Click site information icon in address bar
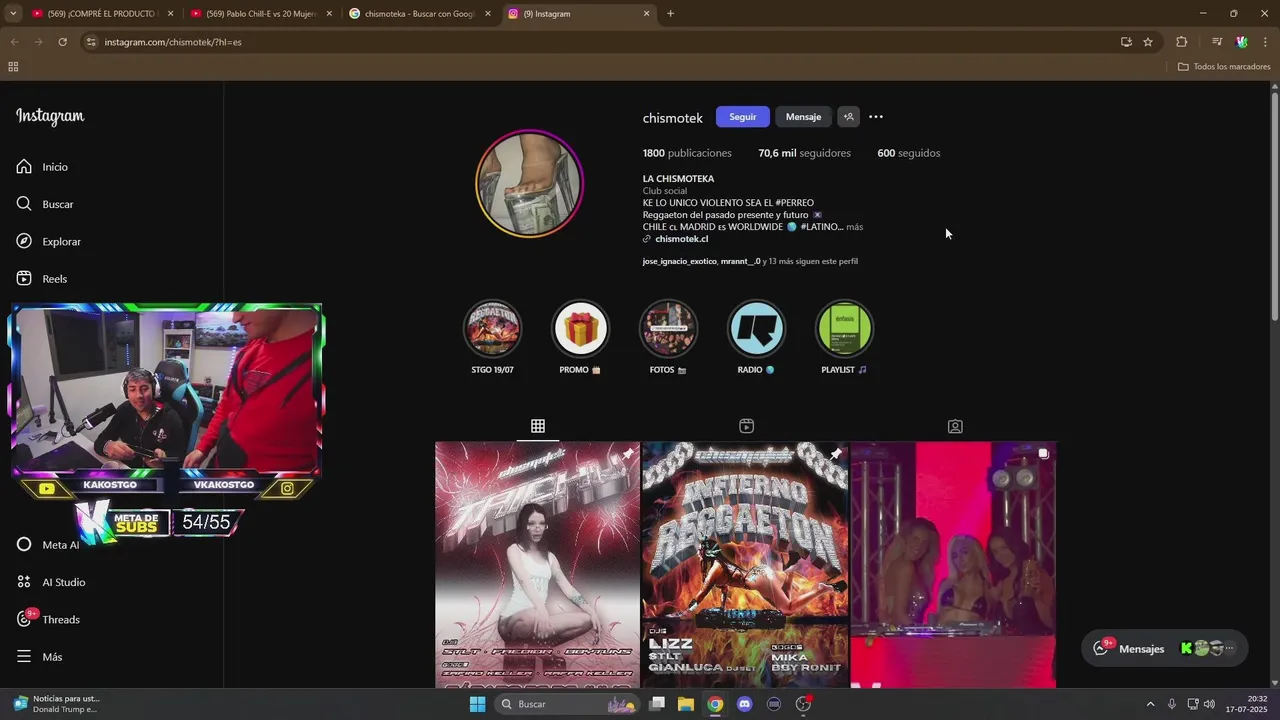This screenshot has width=1280, height=720. [x=91, y=42]
